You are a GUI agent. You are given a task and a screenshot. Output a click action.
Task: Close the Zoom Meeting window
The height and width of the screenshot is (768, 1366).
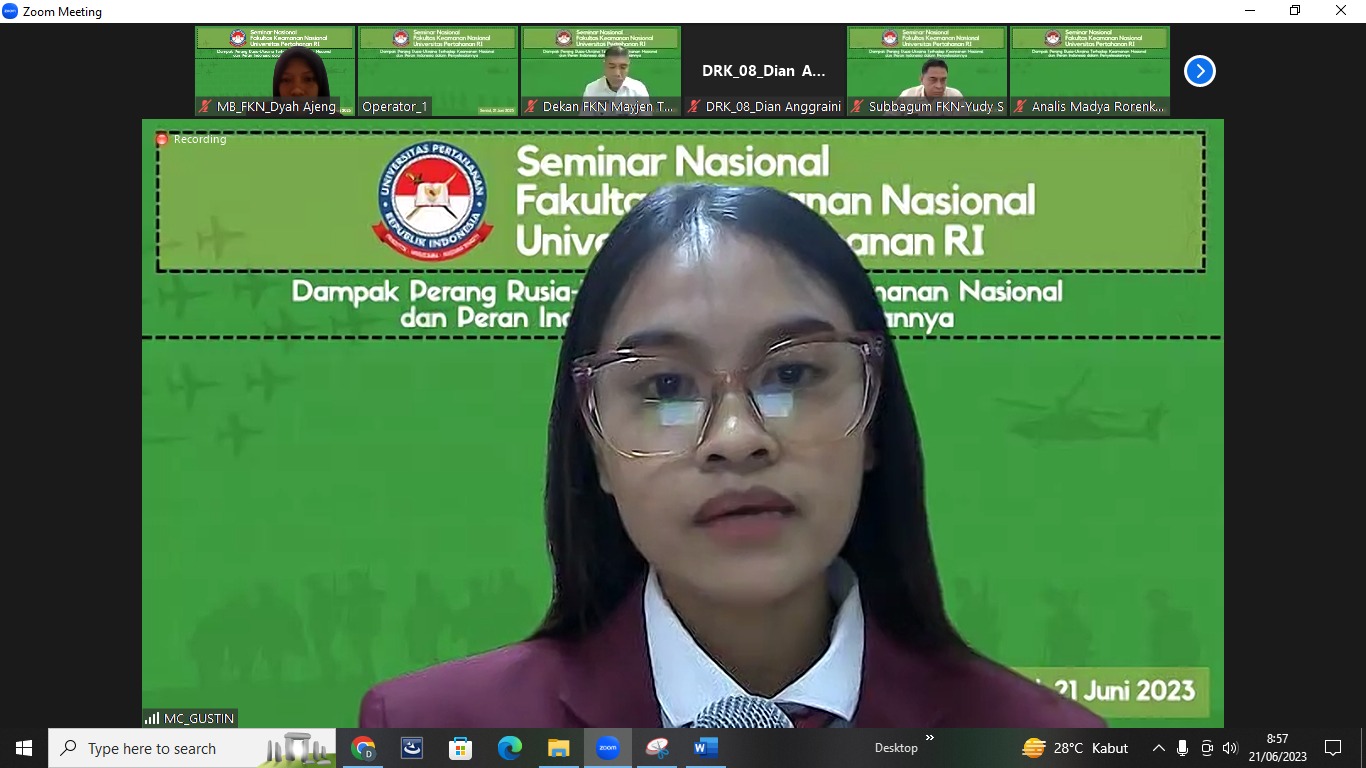click(x=1341, y=11)
